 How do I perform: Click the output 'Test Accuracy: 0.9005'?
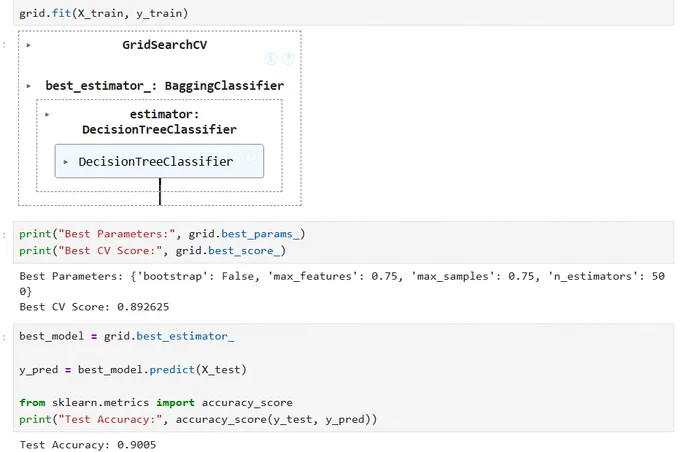tap(88, 445)
